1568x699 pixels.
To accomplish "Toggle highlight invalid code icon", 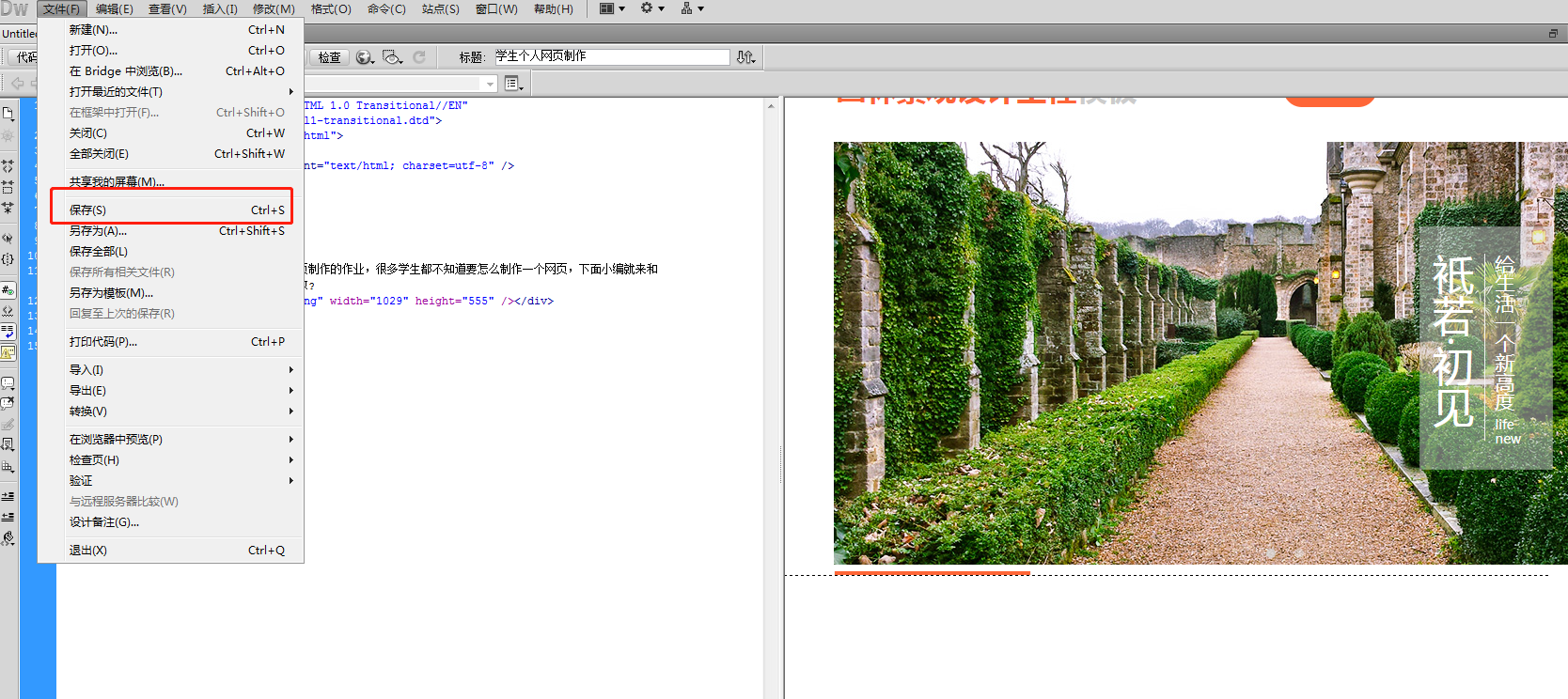I will [x=8, y=311].
